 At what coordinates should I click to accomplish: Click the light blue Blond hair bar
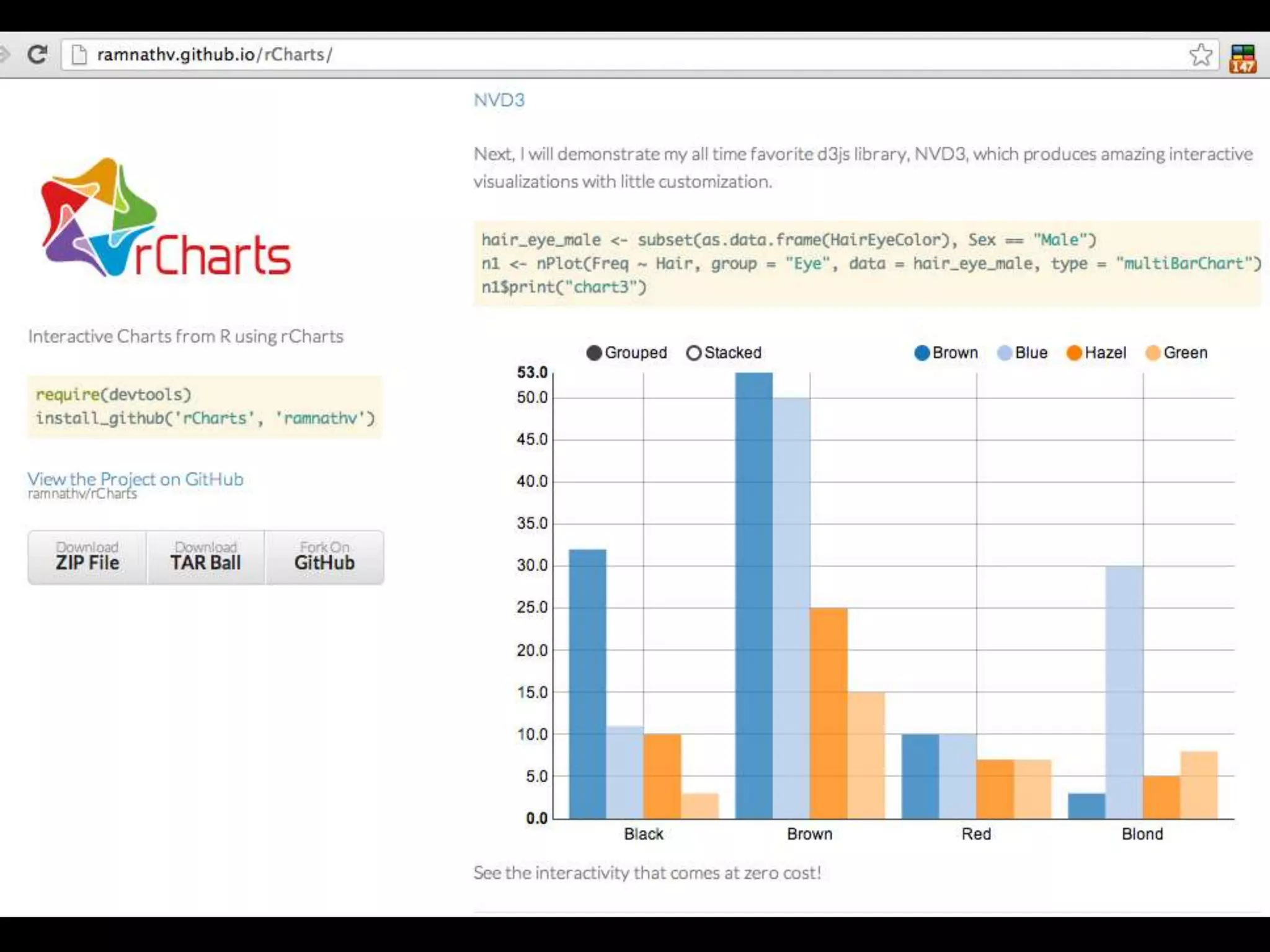pos(1124,691)
